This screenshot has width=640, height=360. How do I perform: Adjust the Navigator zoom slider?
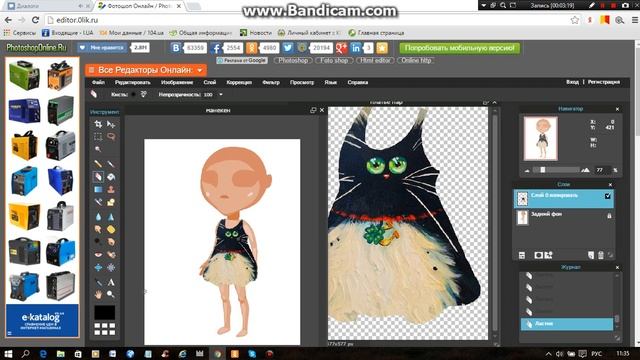pyautogui.click(x=542, y=170)
